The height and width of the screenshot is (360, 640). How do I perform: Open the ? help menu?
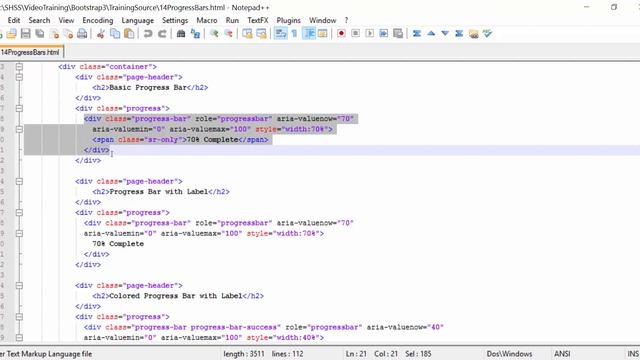[x=346, y=20]
